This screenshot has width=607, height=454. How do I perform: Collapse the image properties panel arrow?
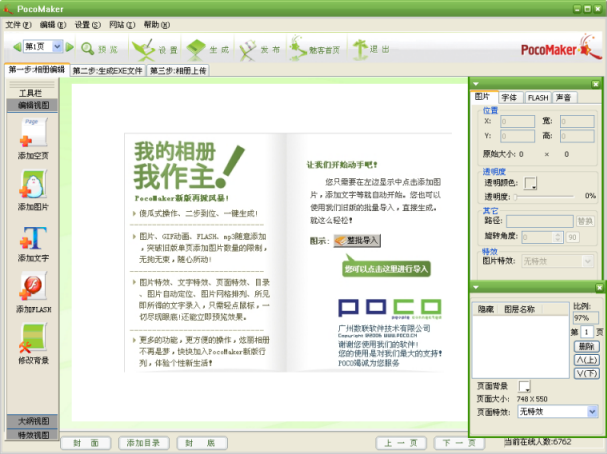point(476,84)
